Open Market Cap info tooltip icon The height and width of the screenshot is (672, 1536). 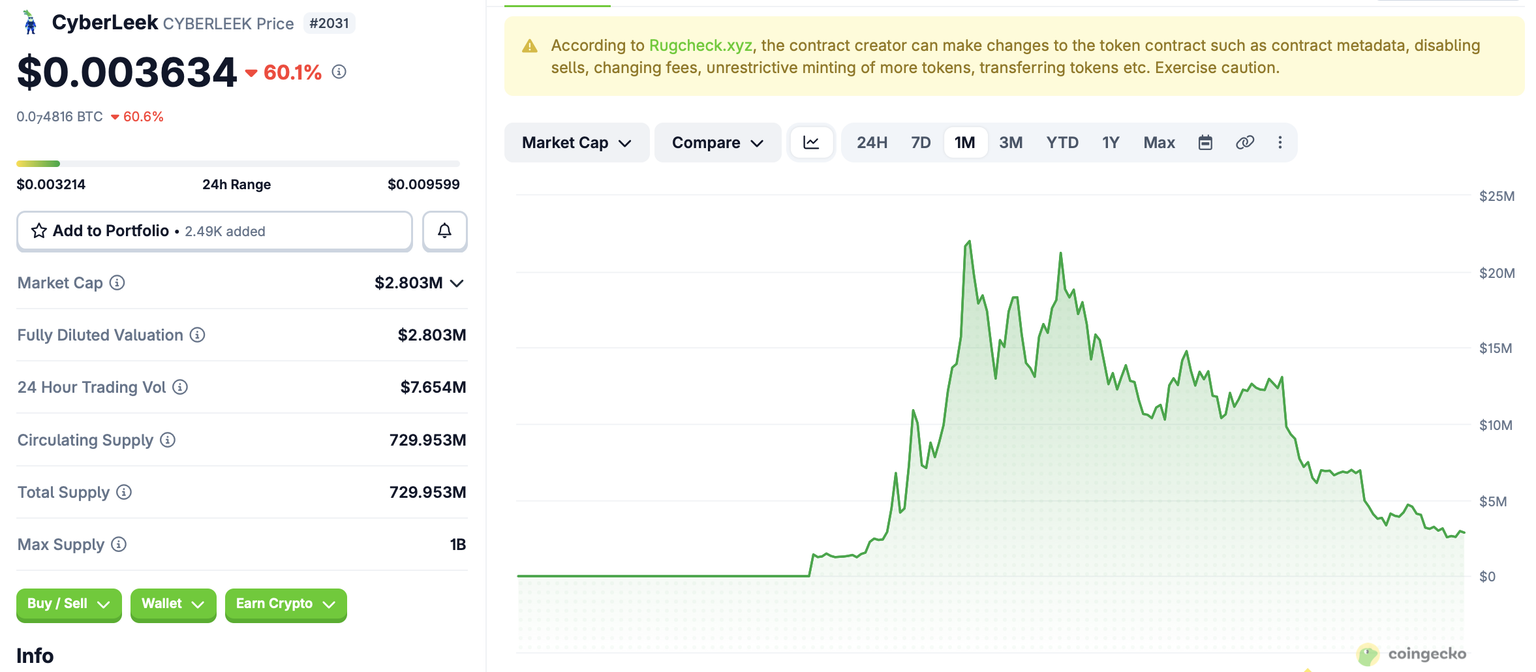(x=117, y=283)
